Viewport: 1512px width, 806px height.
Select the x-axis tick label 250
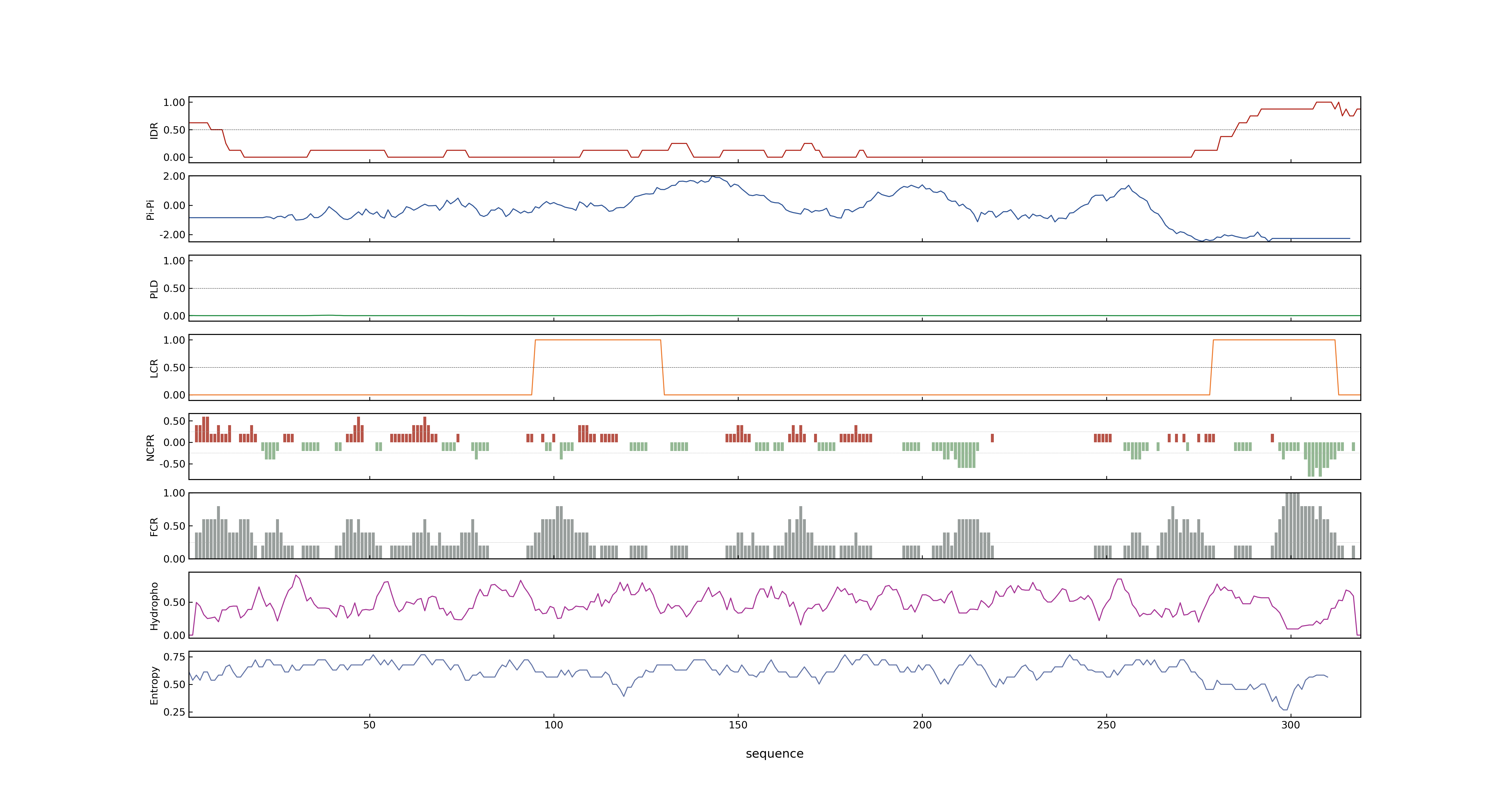pos(1106,725)
